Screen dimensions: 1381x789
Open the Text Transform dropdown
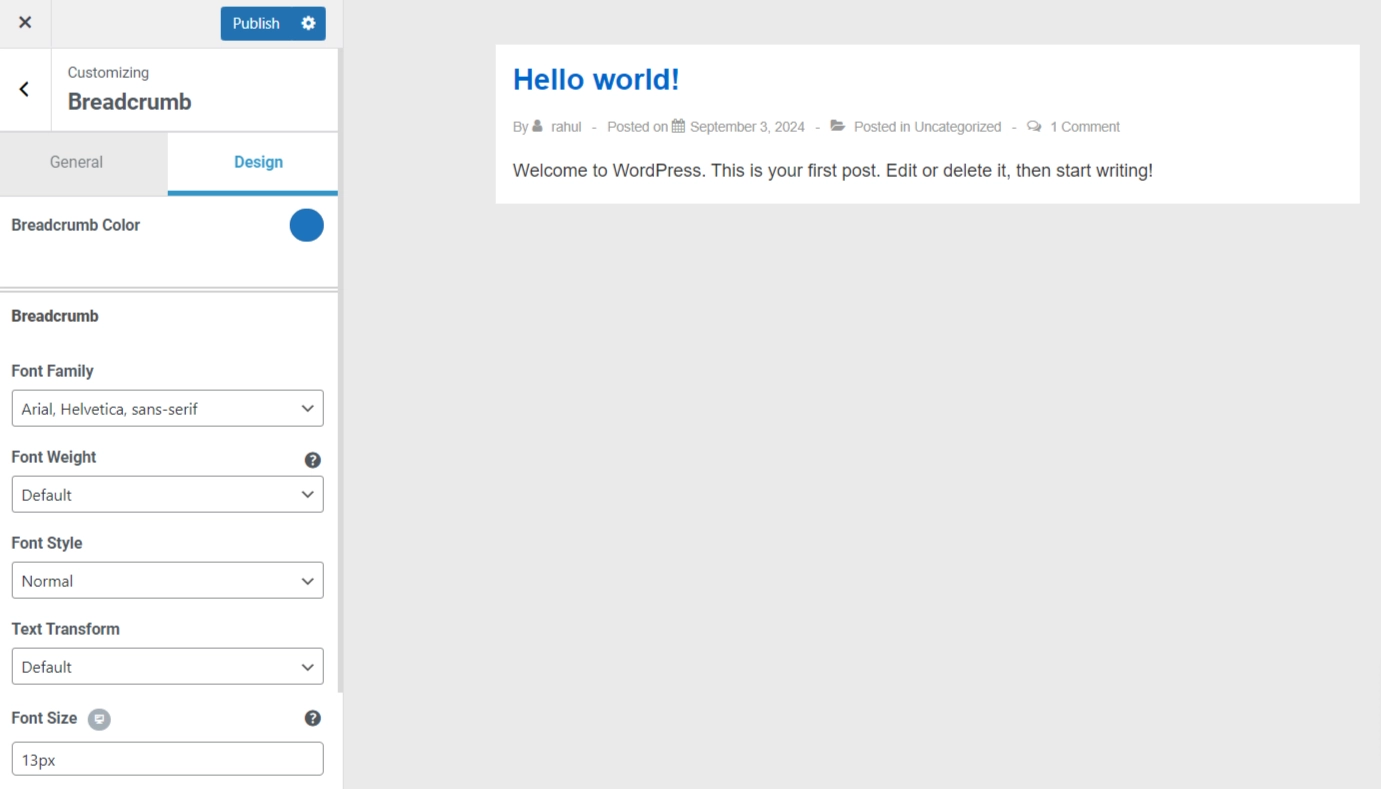pyautogui.click(x=167, y=666)
